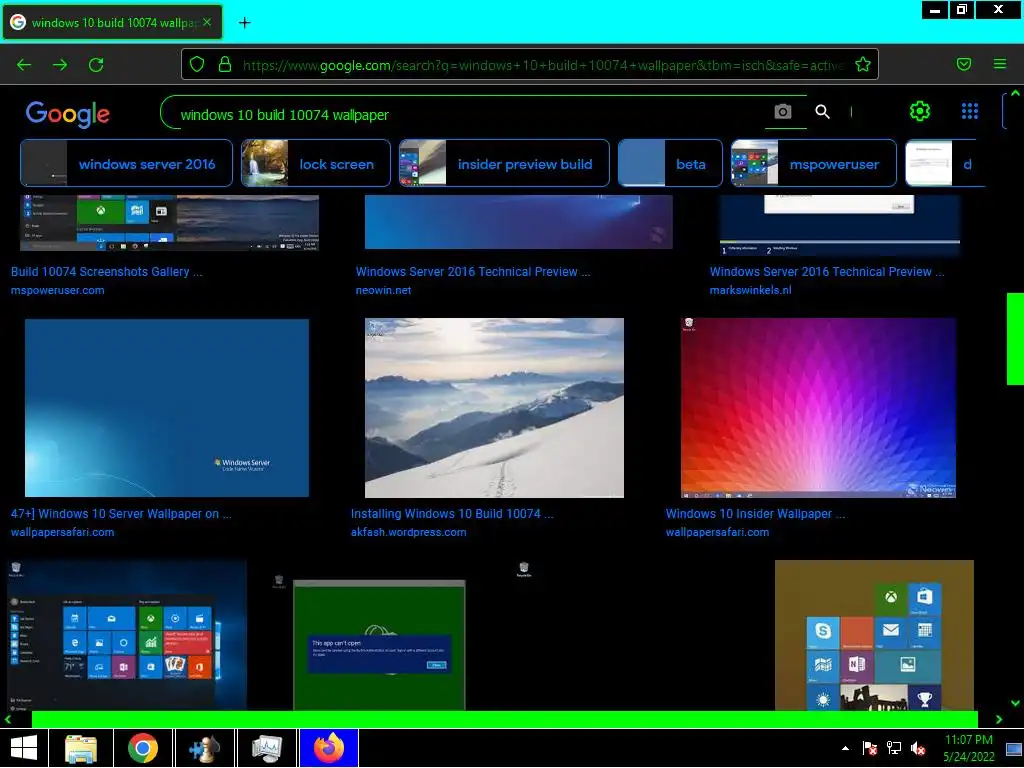Open Build 10074 Screenshots Gallery link
The width and height of the screenshot is (1024, 768).
tap(106, 272)
